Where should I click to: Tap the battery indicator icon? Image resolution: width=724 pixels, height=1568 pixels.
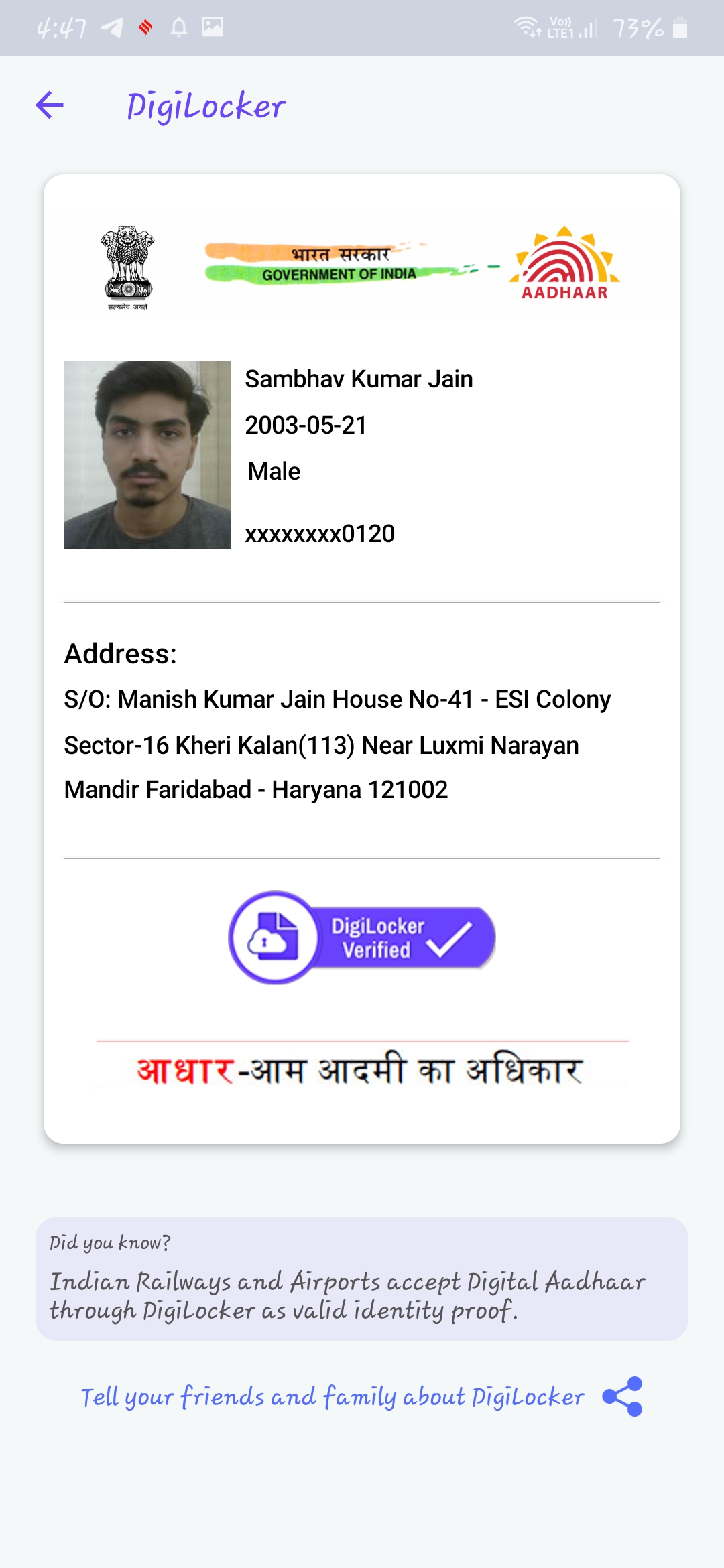(680, 27)
